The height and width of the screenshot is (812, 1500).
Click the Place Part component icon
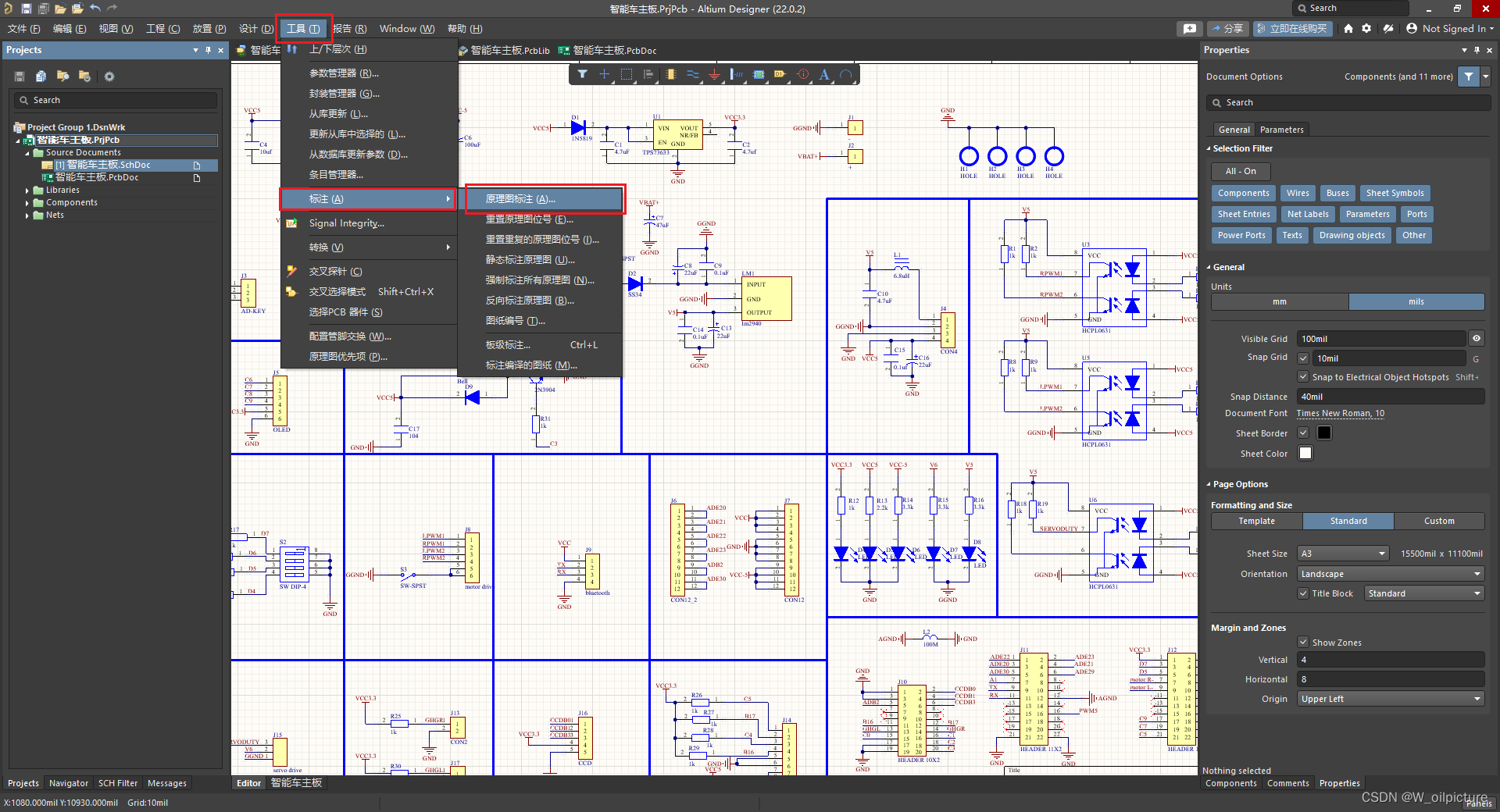coord(670,75)
